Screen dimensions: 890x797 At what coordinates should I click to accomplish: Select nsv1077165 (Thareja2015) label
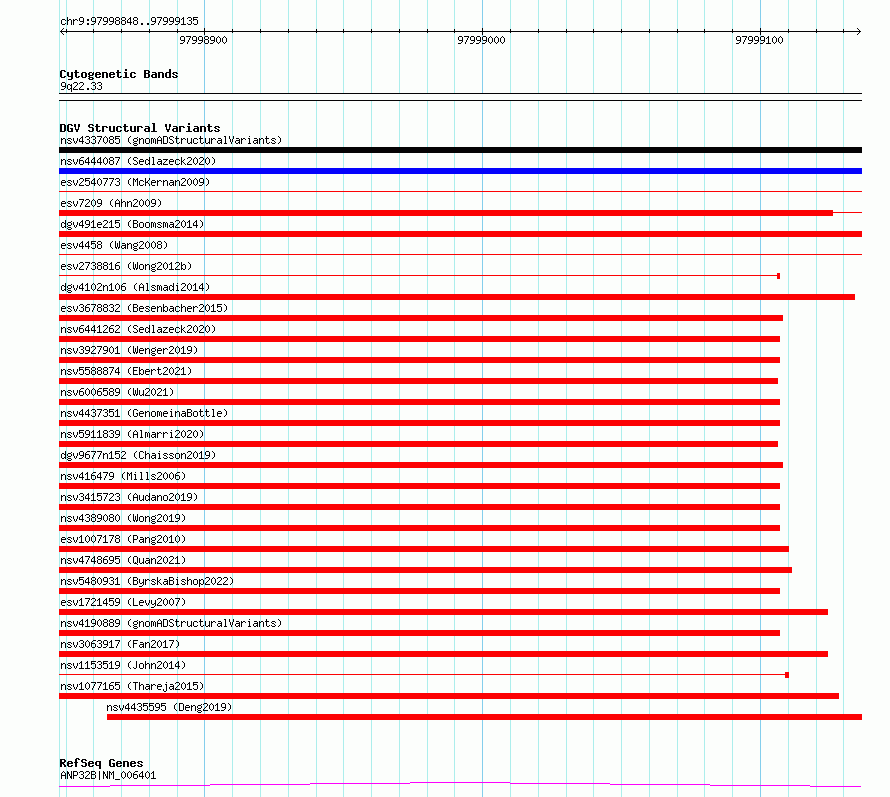132,686
